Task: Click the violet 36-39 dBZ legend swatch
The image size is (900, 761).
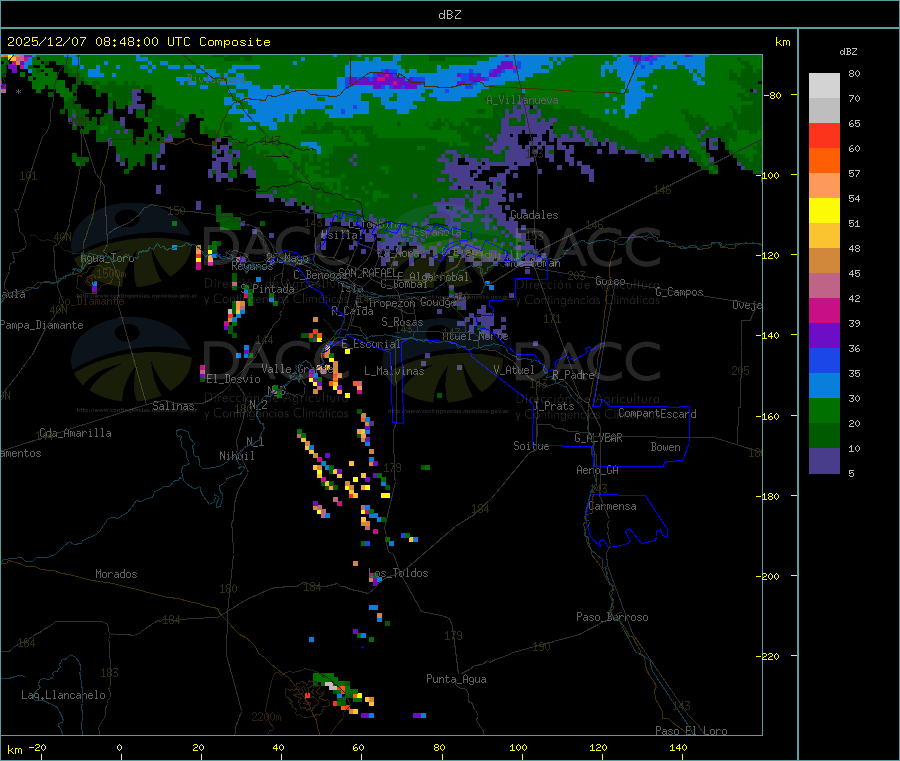Action: point(824,336)
